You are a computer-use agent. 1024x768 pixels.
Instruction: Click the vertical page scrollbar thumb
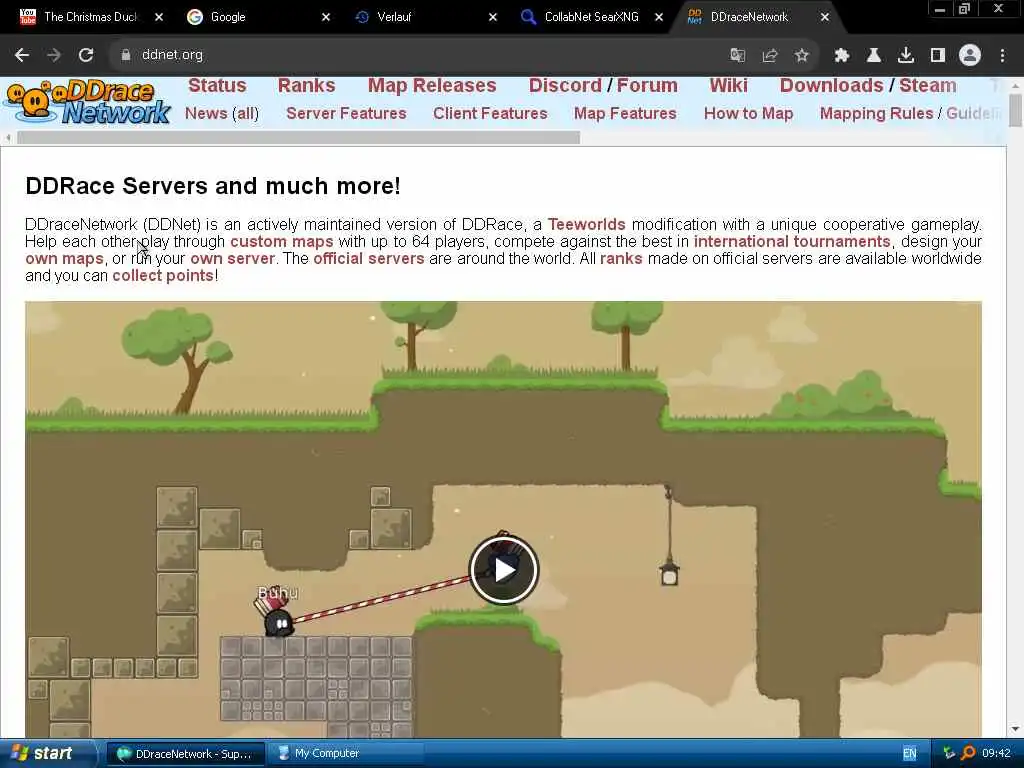(1015, 110)
